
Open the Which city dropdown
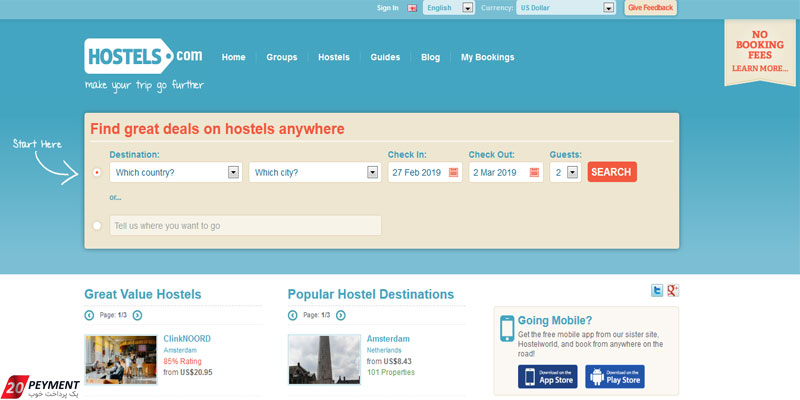click(x=315, y=172)
